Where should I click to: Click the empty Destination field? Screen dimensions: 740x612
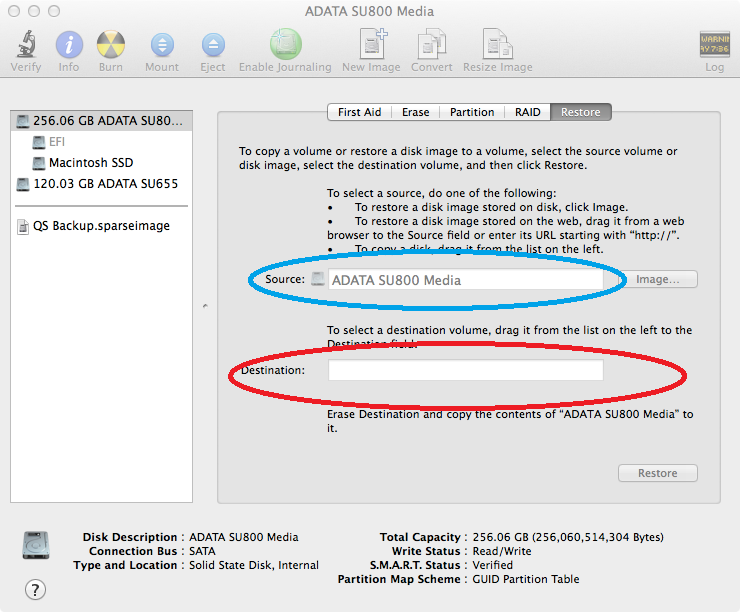pyautogui.click(x=466, y=370)
